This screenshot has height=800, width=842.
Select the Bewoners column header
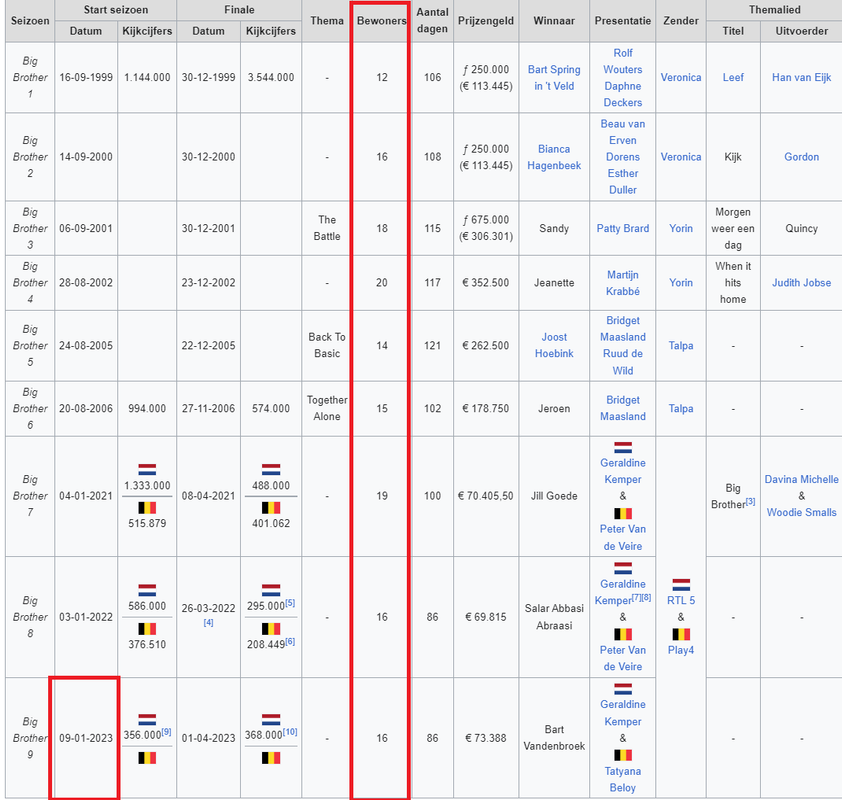(x=381, y=20)
